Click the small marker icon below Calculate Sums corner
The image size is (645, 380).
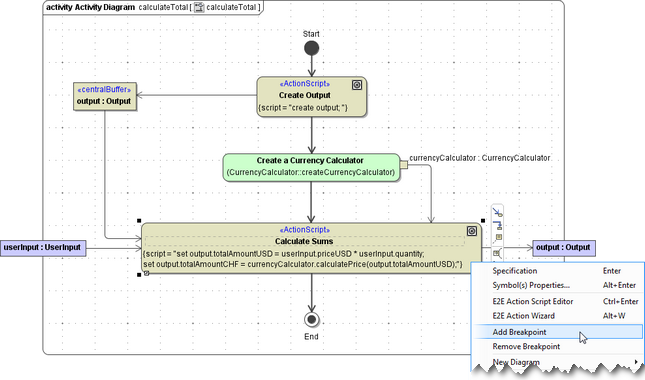coord(147,273)
